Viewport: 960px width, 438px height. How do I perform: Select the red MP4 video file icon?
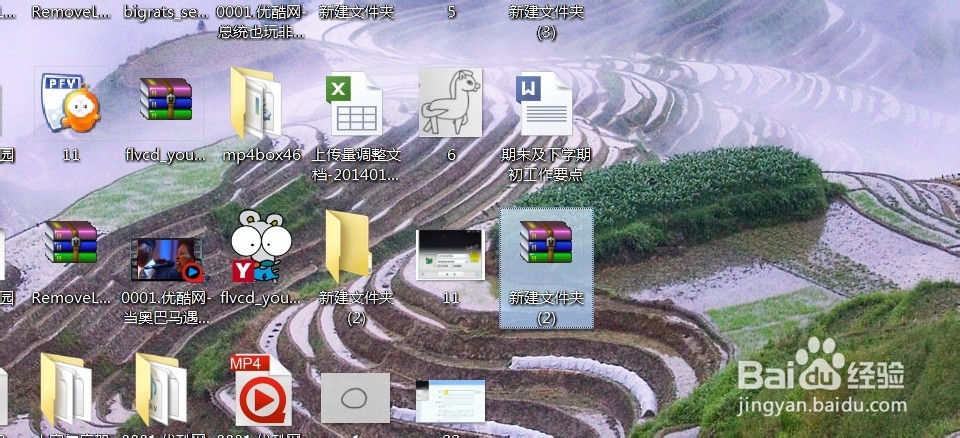[263, 390]
